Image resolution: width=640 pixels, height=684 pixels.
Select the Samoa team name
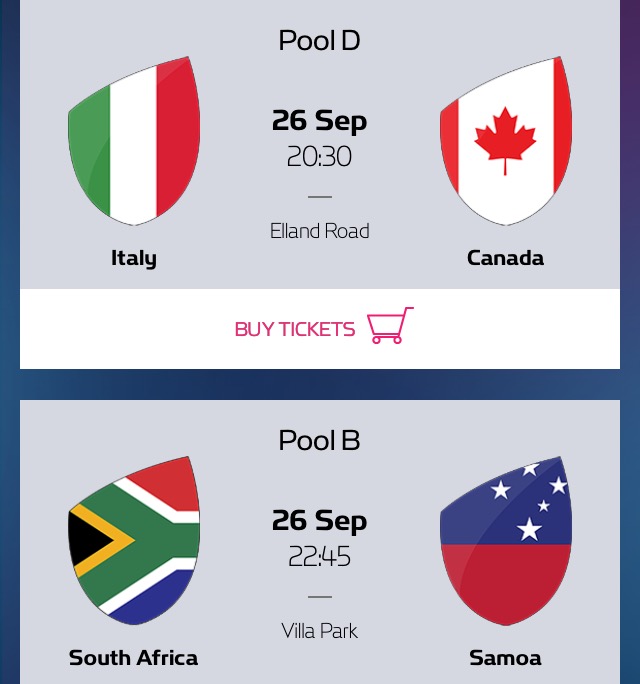click(506, 658)
